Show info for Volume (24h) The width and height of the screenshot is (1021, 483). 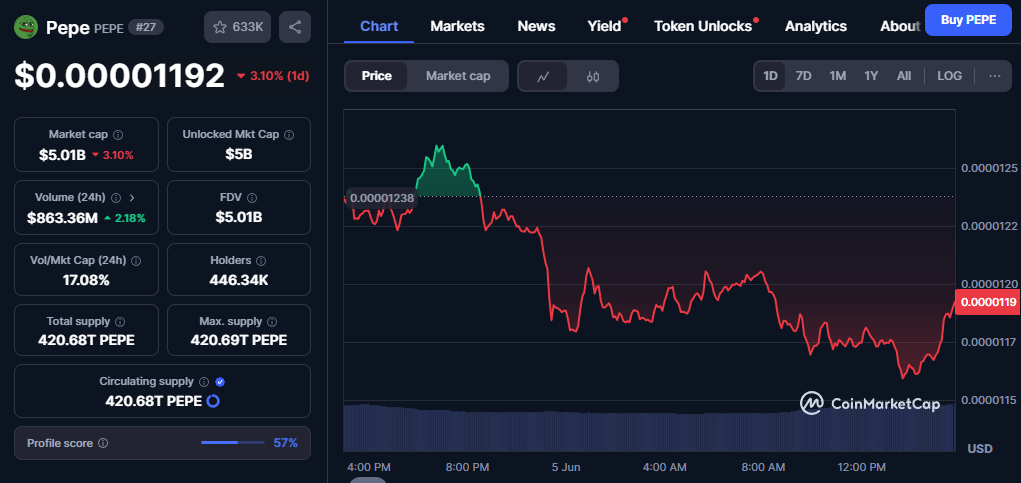(116, 197)
